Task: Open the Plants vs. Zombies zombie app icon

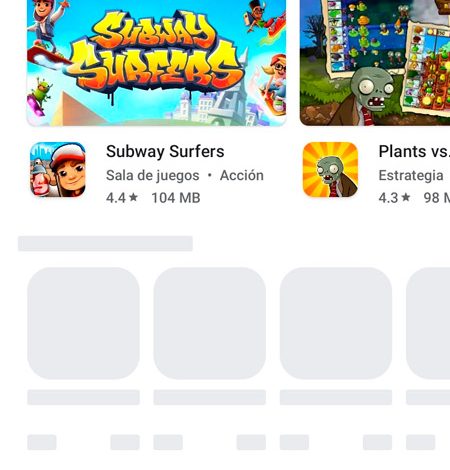Action: click(330, 170)
